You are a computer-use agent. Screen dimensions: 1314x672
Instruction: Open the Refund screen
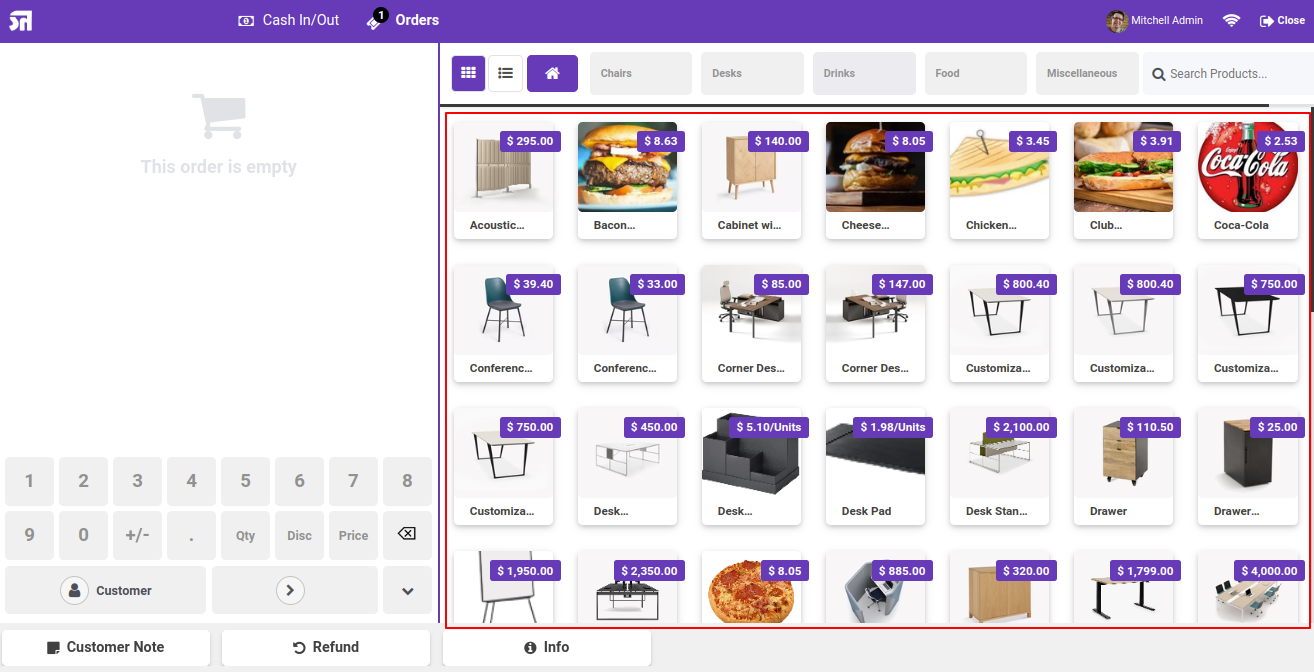(326, 647)
